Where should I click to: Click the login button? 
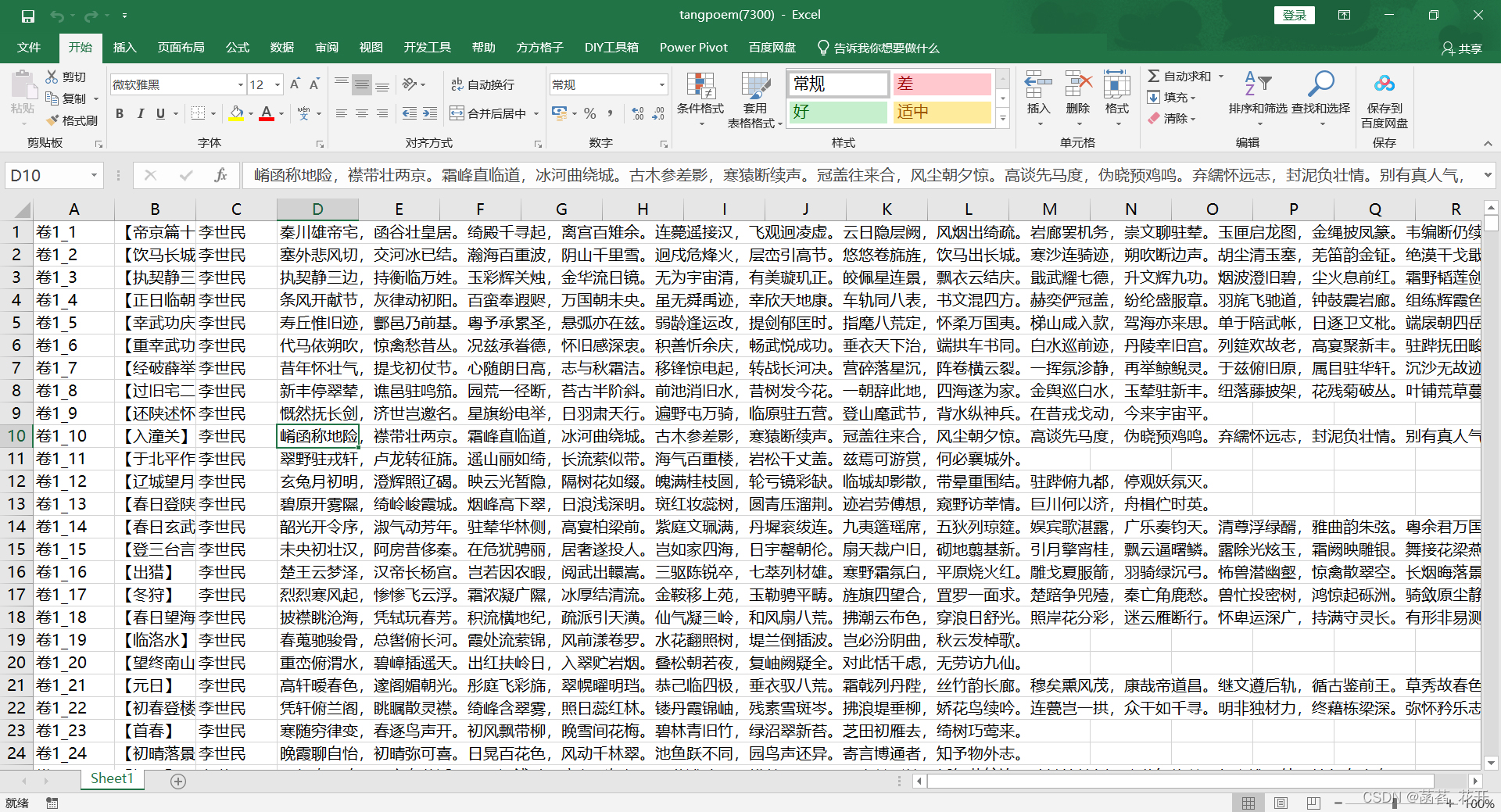pyautogui.click(x=1295, y=15)
